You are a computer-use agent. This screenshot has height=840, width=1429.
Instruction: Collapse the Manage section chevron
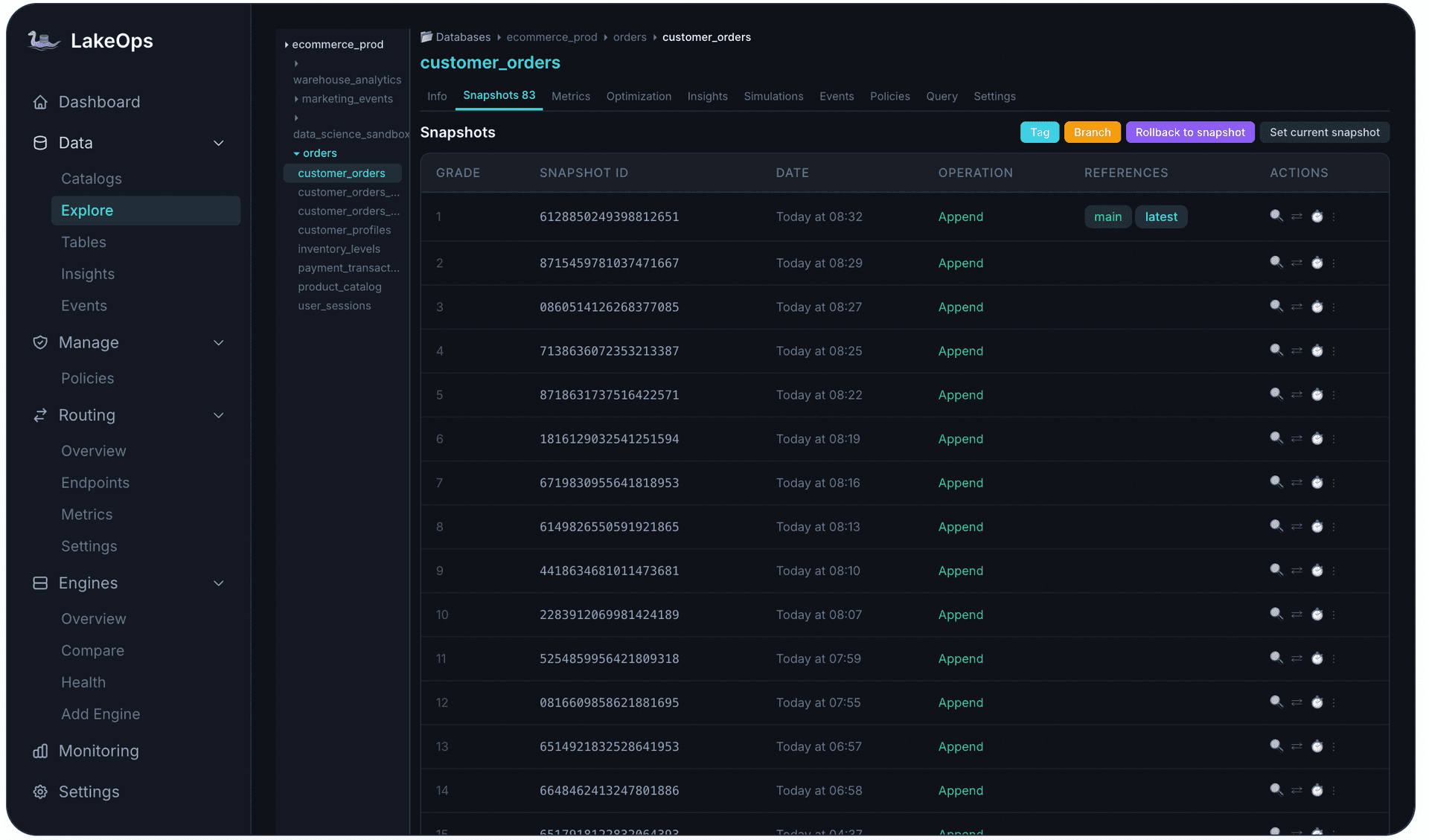219,342
